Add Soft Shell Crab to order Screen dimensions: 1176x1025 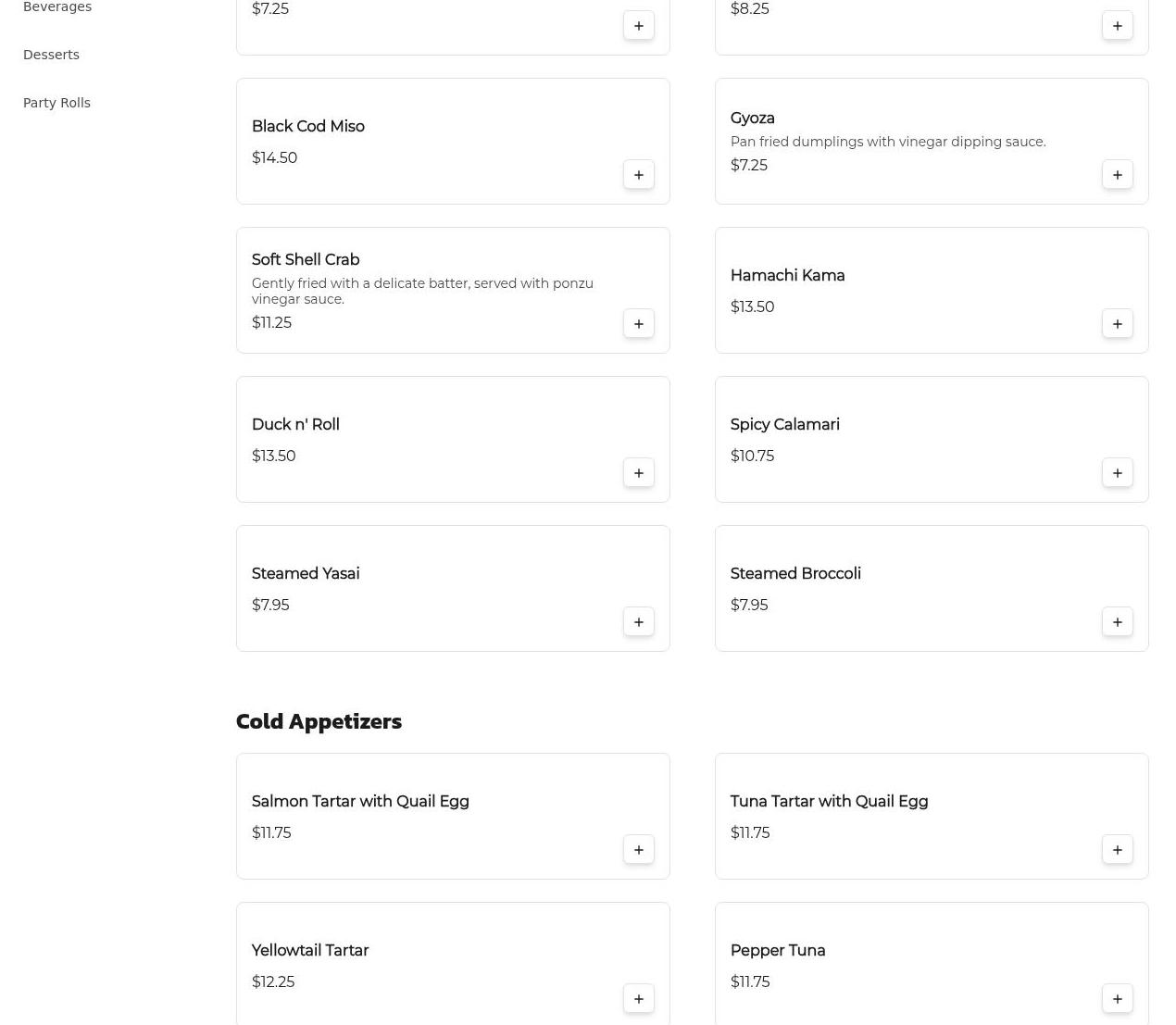tap(638, 324)
